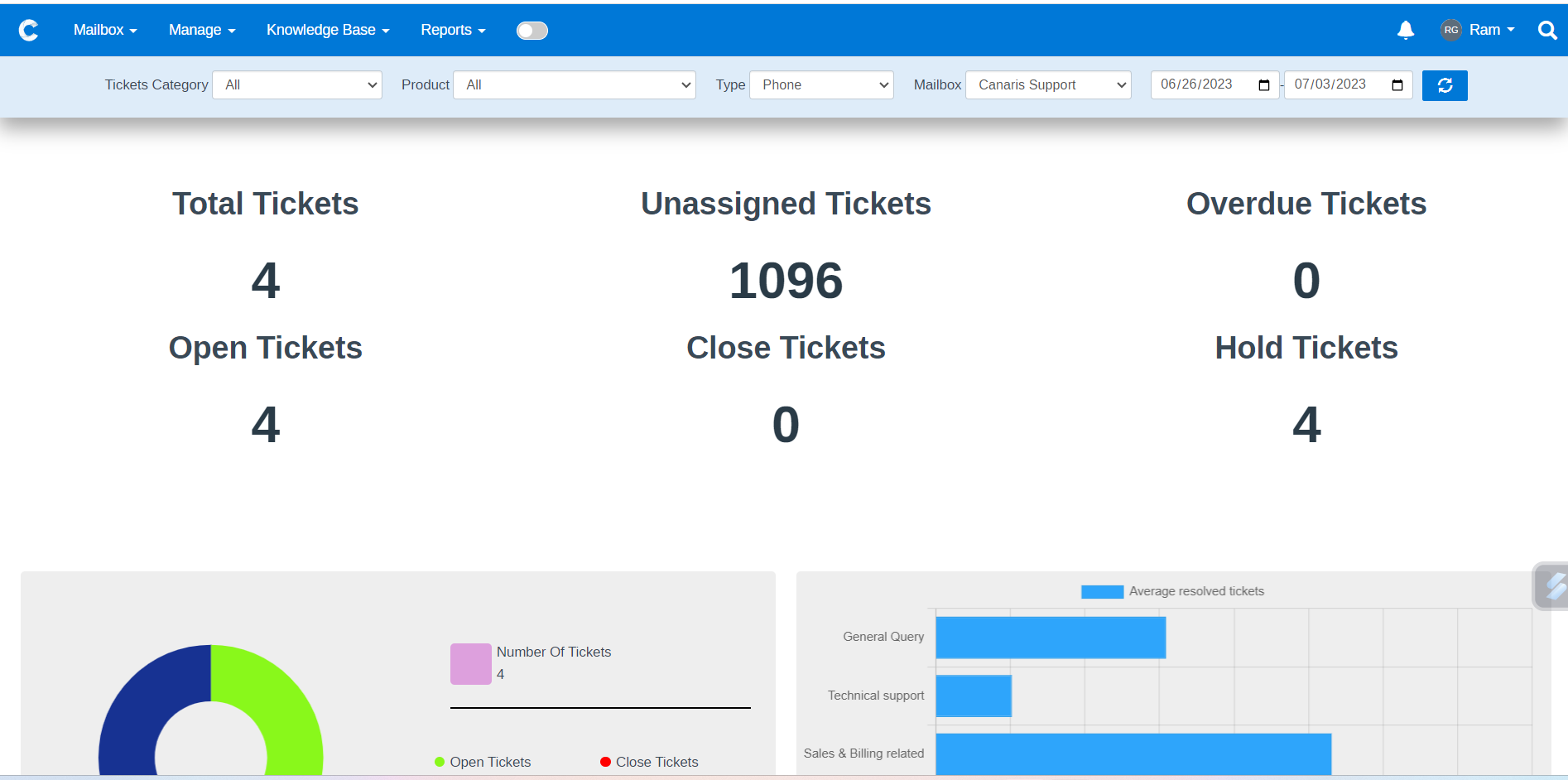This screenshot has height=780, width=1568.
Task: Click the General Query bar
Action: point(1051,638)
